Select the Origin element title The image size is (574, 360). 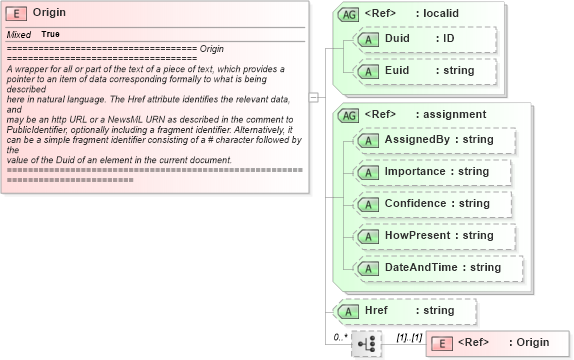(x=49, y=12)
